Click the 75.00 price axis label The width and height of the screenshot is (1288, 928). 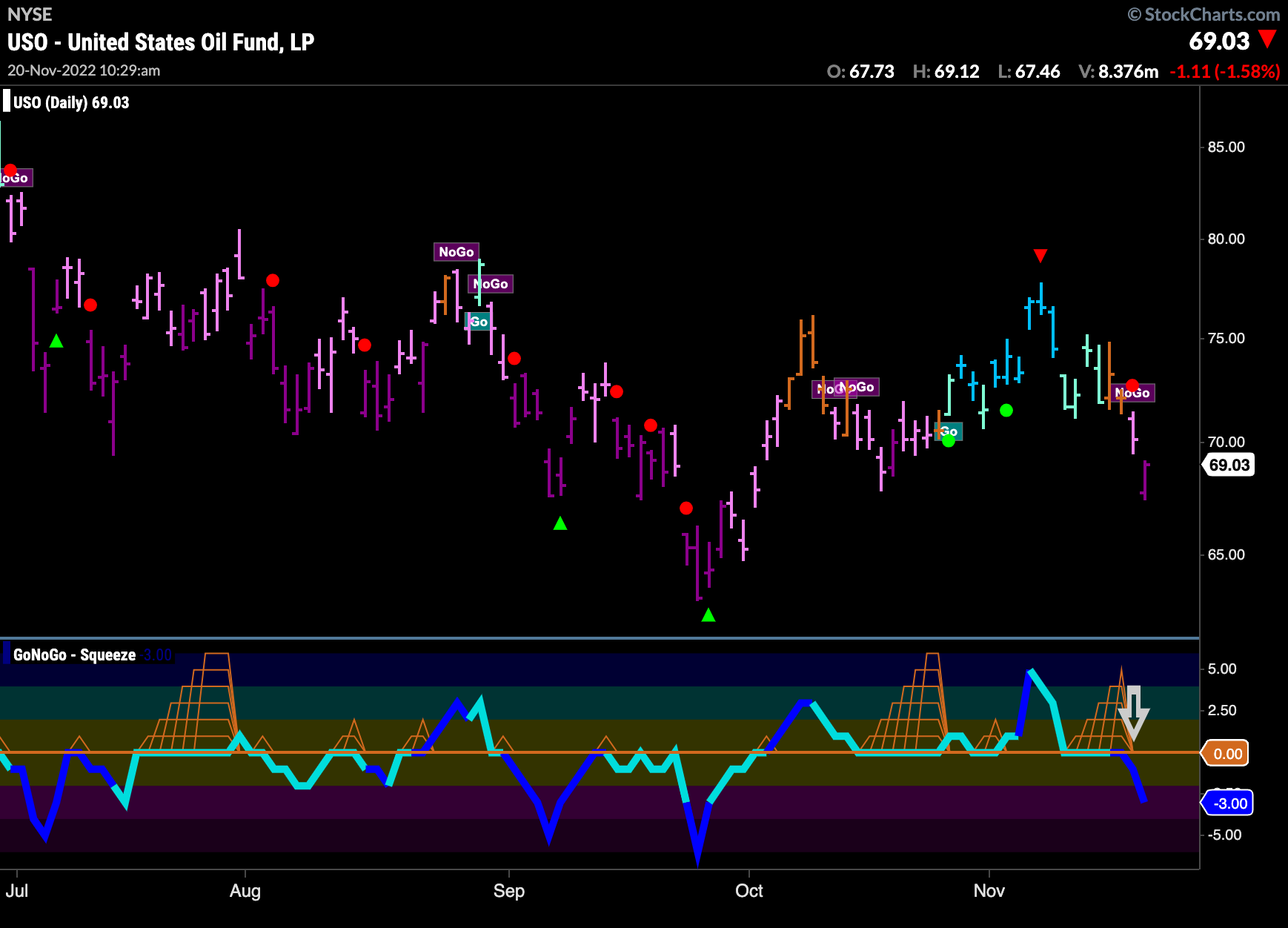(1226, 338)
